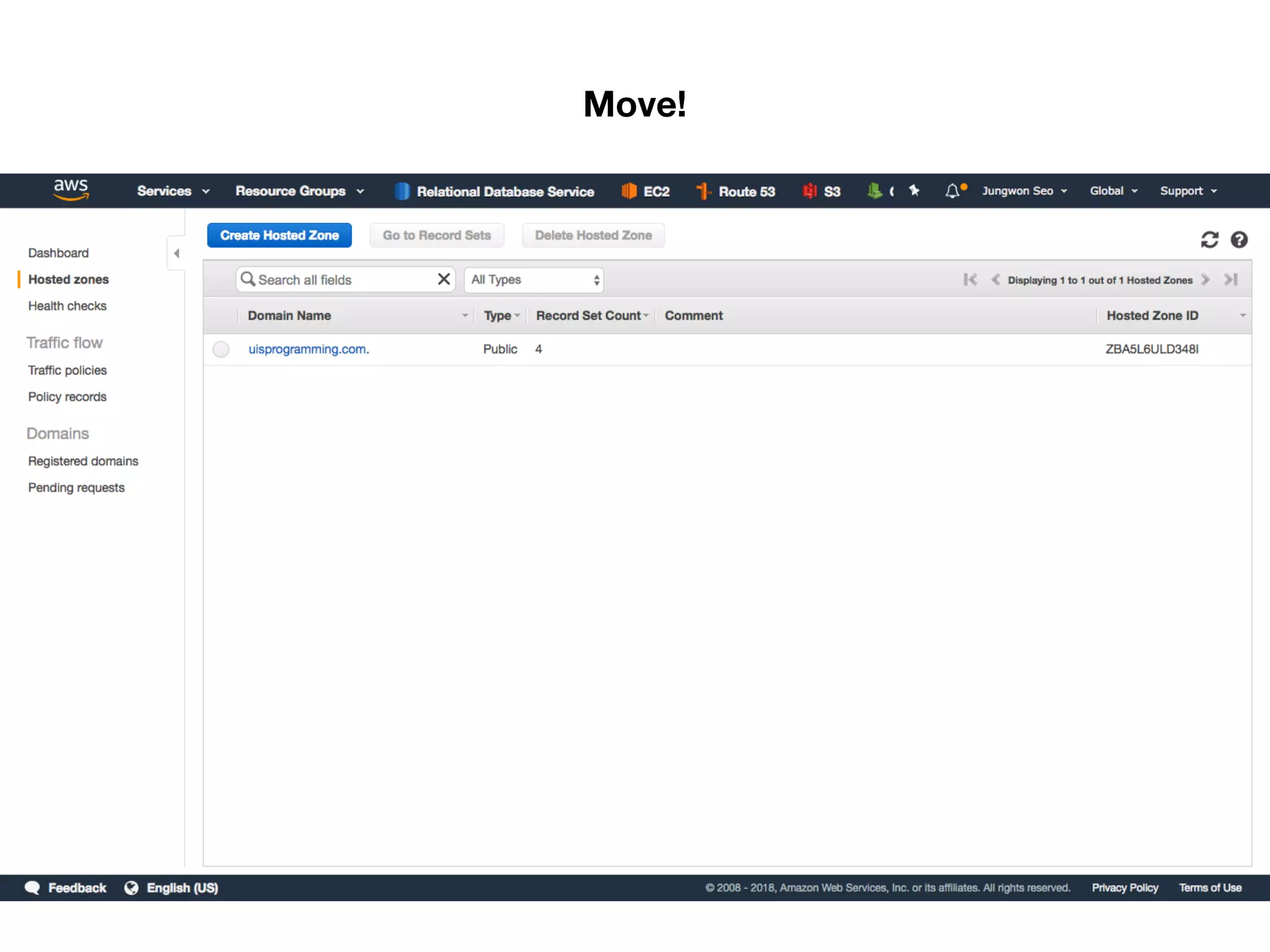This screenshot has width=1270, height=952.
Task: Collapse the left navigation panel arrow
Action: click(177, 253)
